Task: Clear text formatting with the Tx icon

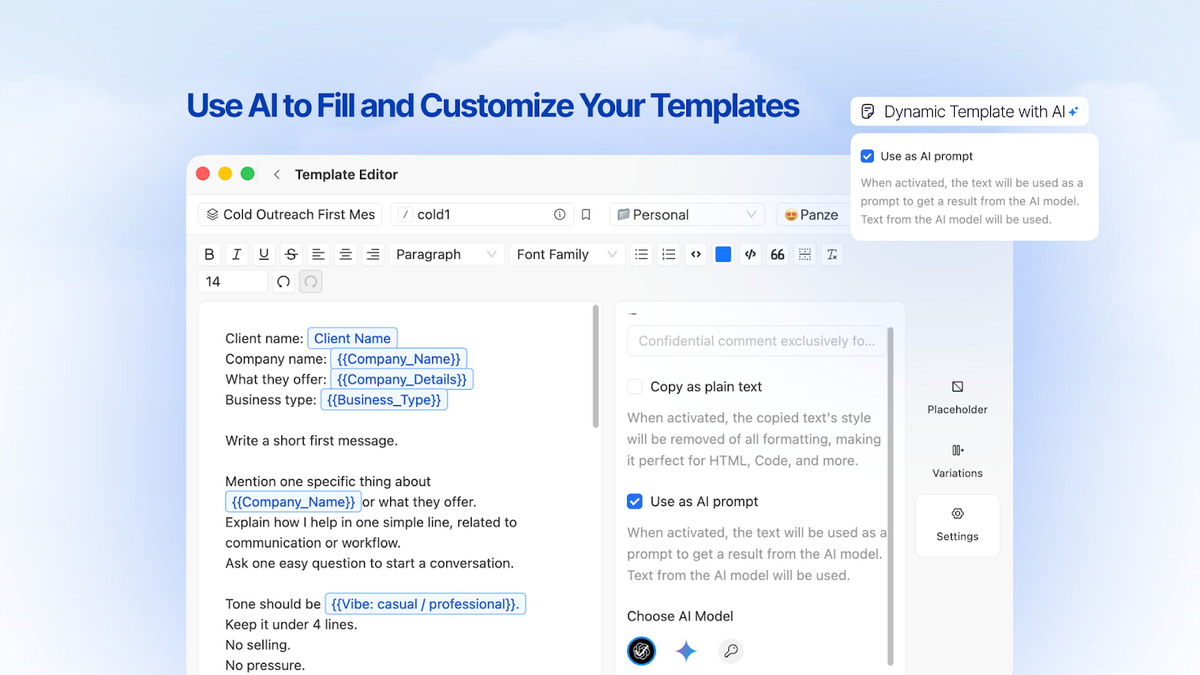Action: [x=831, y=254]
